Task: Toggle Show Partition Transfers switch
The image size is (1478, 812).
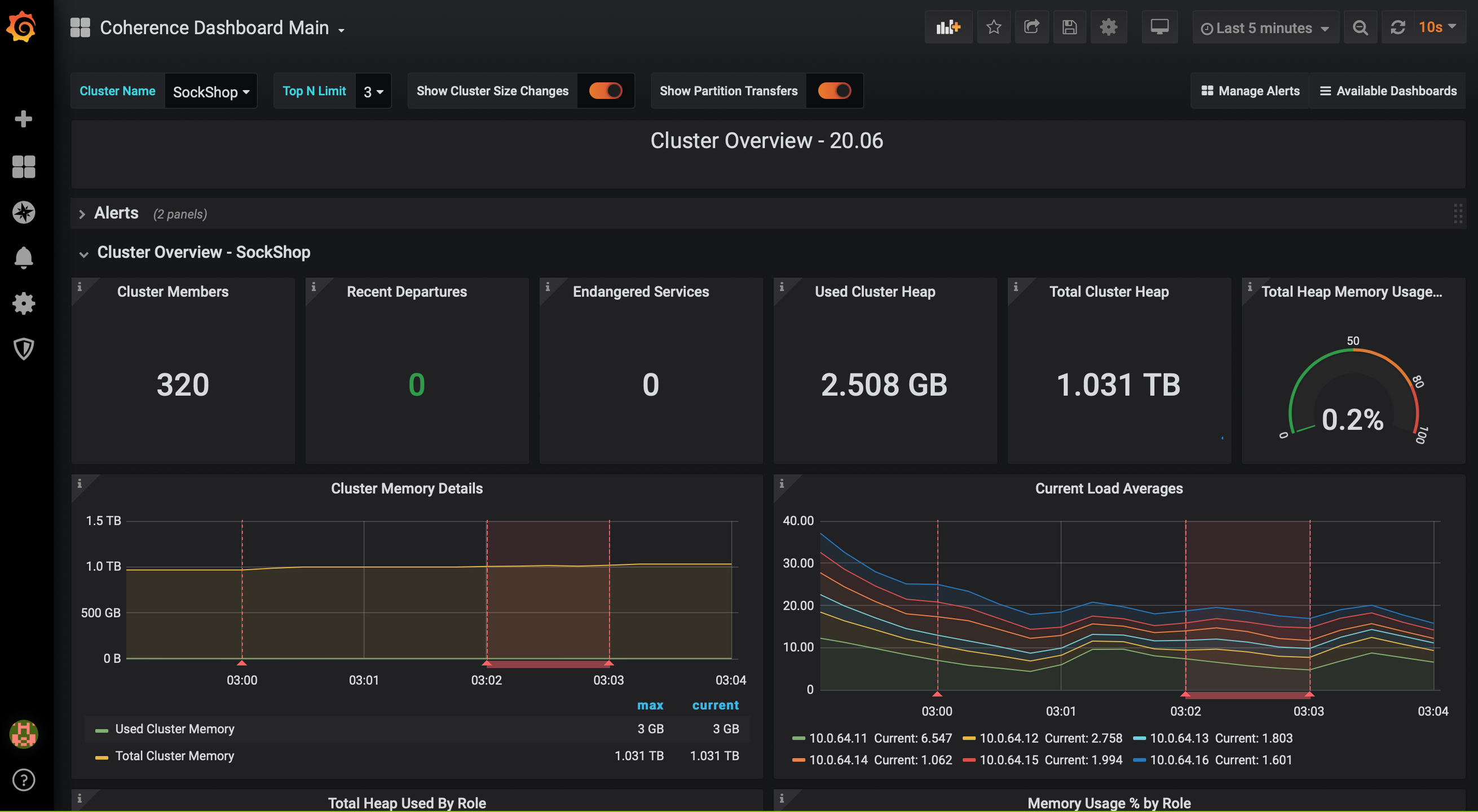Action: click(x=834, y=91)
